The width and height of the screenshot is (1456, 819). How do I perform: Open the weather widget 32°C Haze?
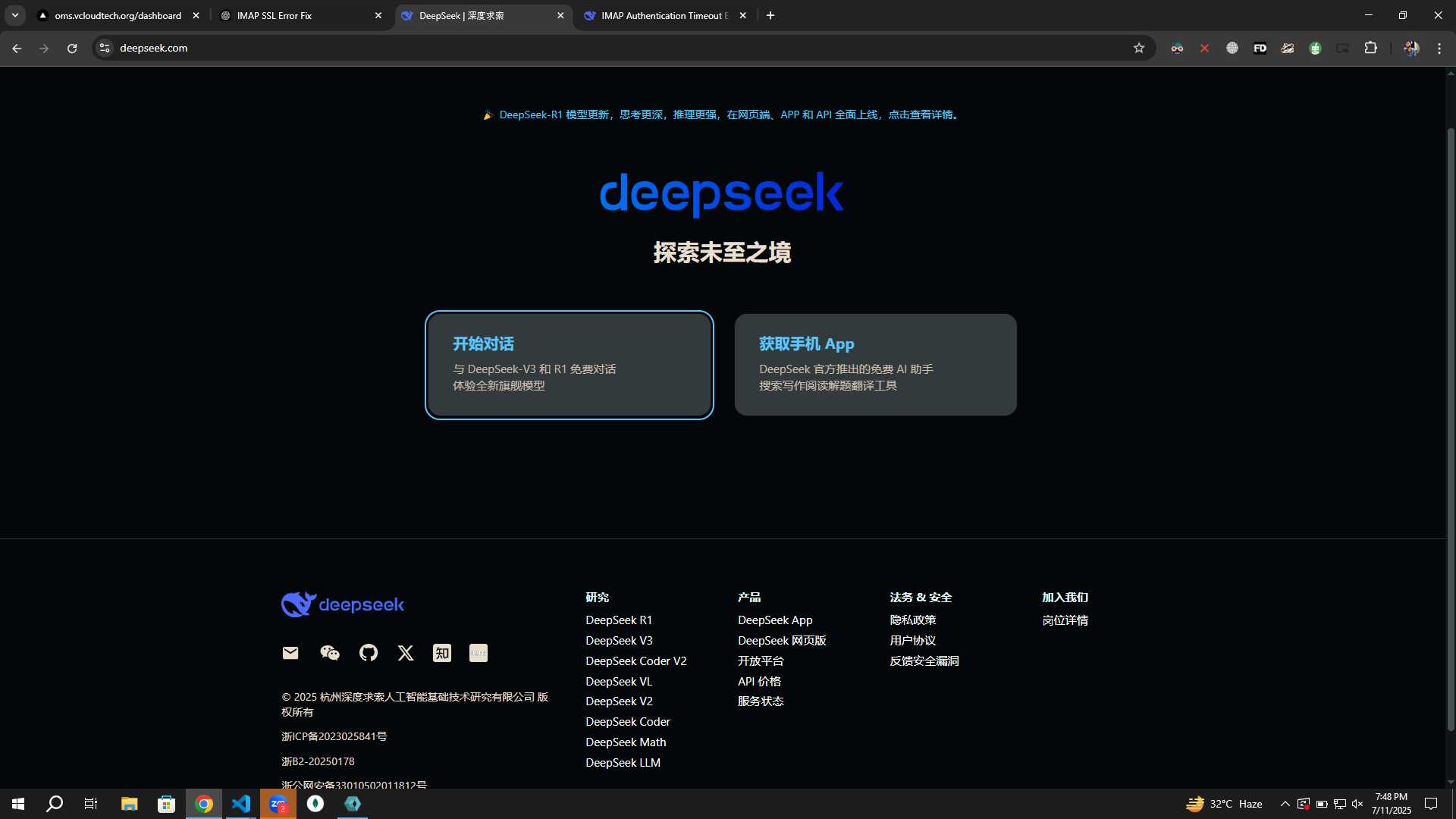click(1224, 804)
